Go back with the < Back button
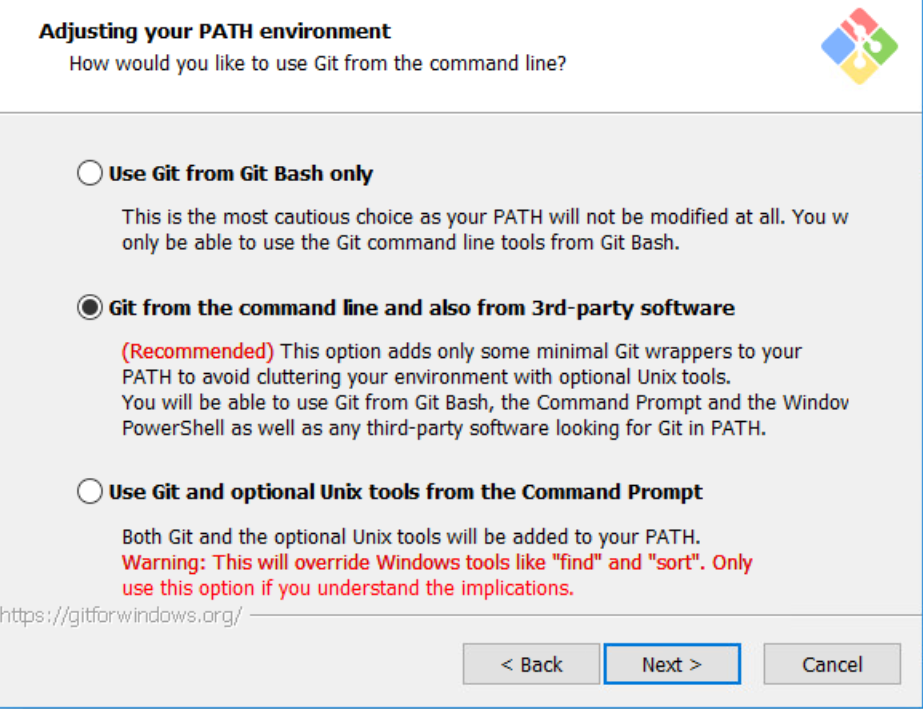This screenshot has width=923, height=709. tap(531, 665)
